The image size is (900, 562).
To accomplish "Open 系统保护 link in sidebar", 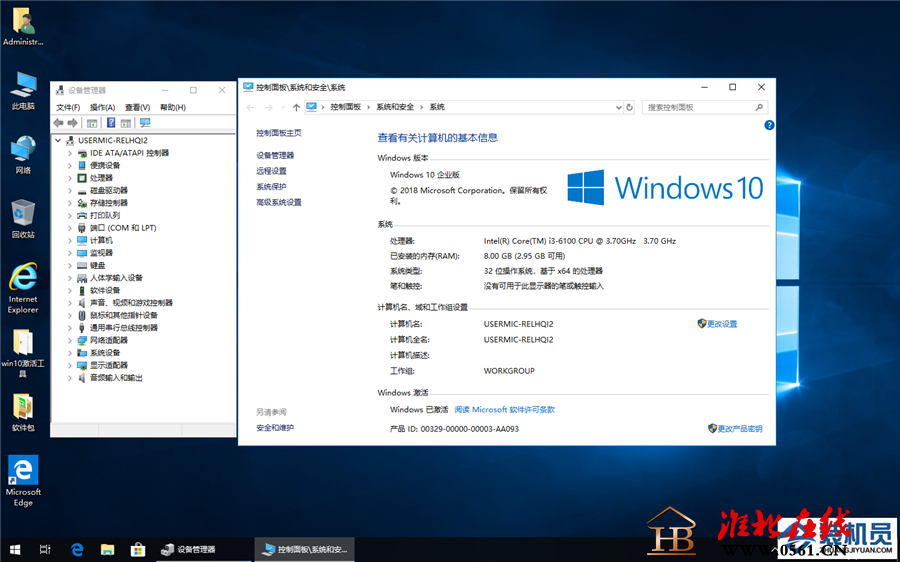I will click(271, 187).
